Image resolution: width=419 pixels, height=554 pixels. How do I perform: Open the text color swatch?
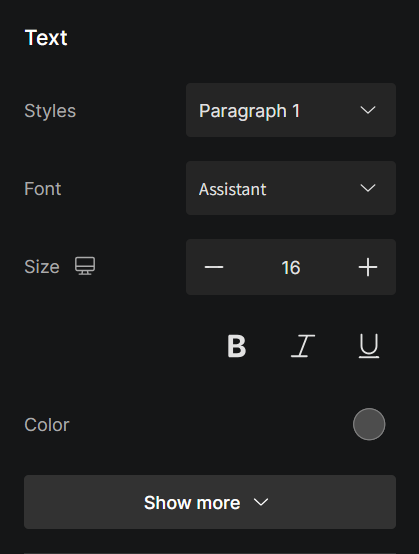click(x=369, y=424)
